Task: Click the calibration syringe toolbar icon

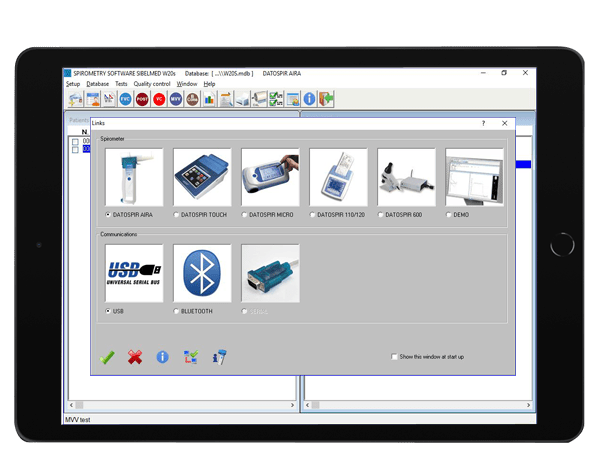Action: [x=259, y=100]
